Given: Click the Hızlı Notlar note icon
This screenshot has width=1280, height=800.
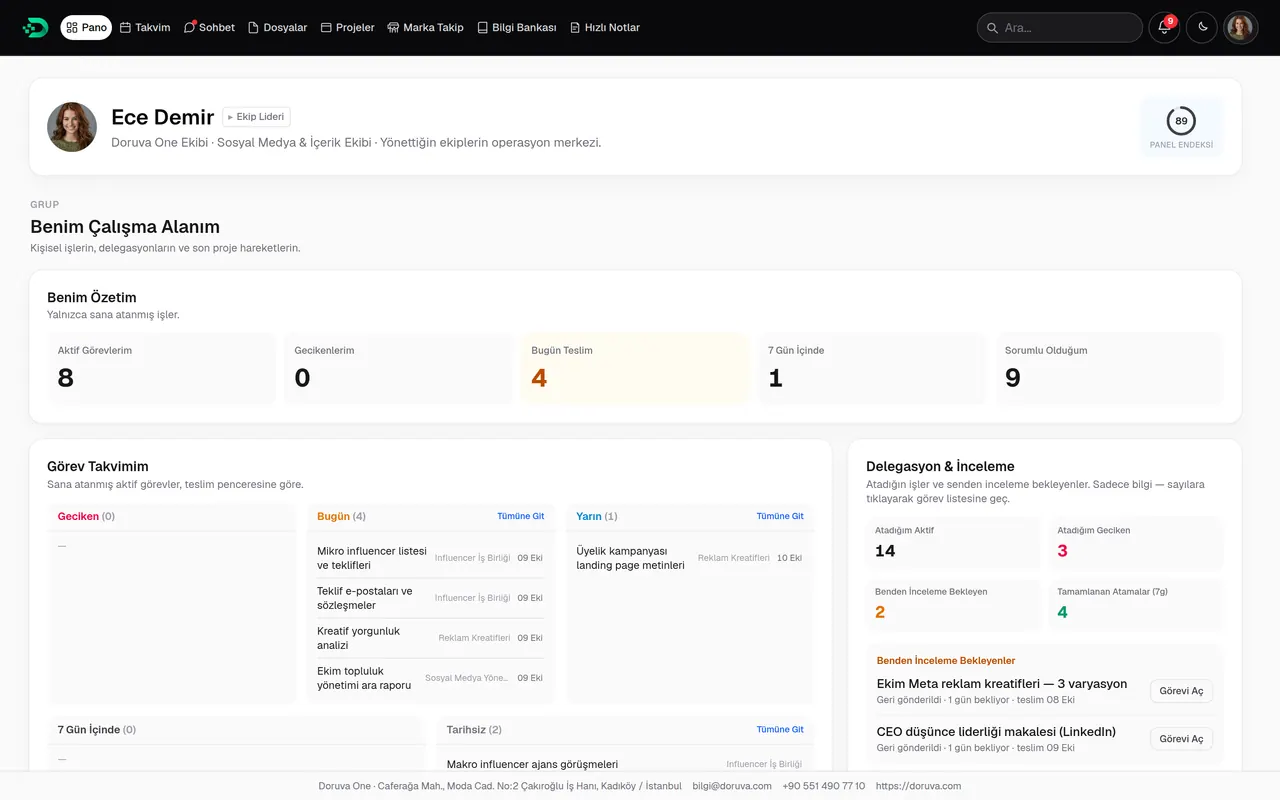Looking at the screenshot, I should [x=575, y=28].
